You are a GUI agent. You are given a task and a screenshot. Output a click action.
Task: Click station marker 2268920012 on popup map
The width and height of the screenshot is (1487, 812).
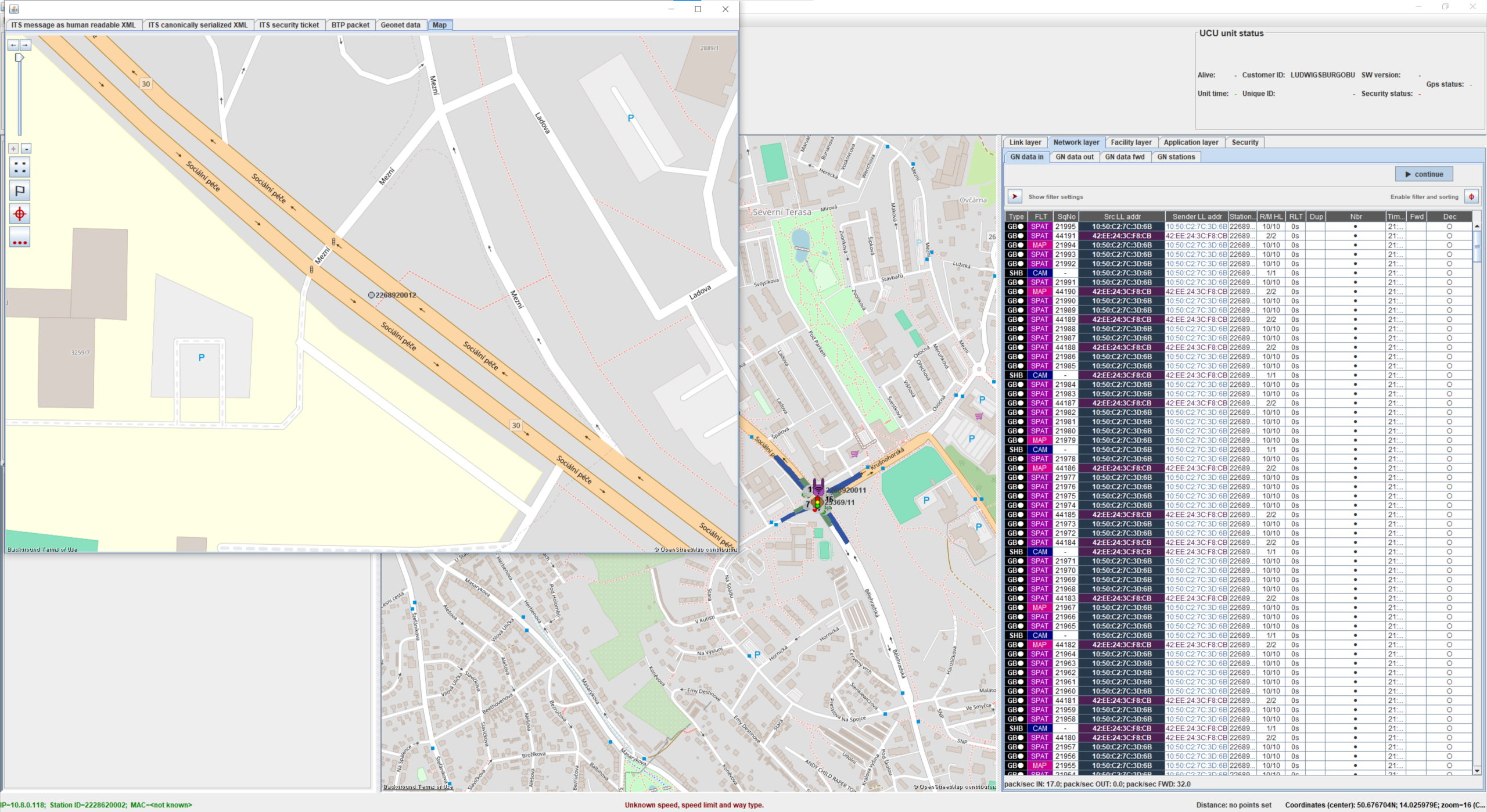coord(372,295)
